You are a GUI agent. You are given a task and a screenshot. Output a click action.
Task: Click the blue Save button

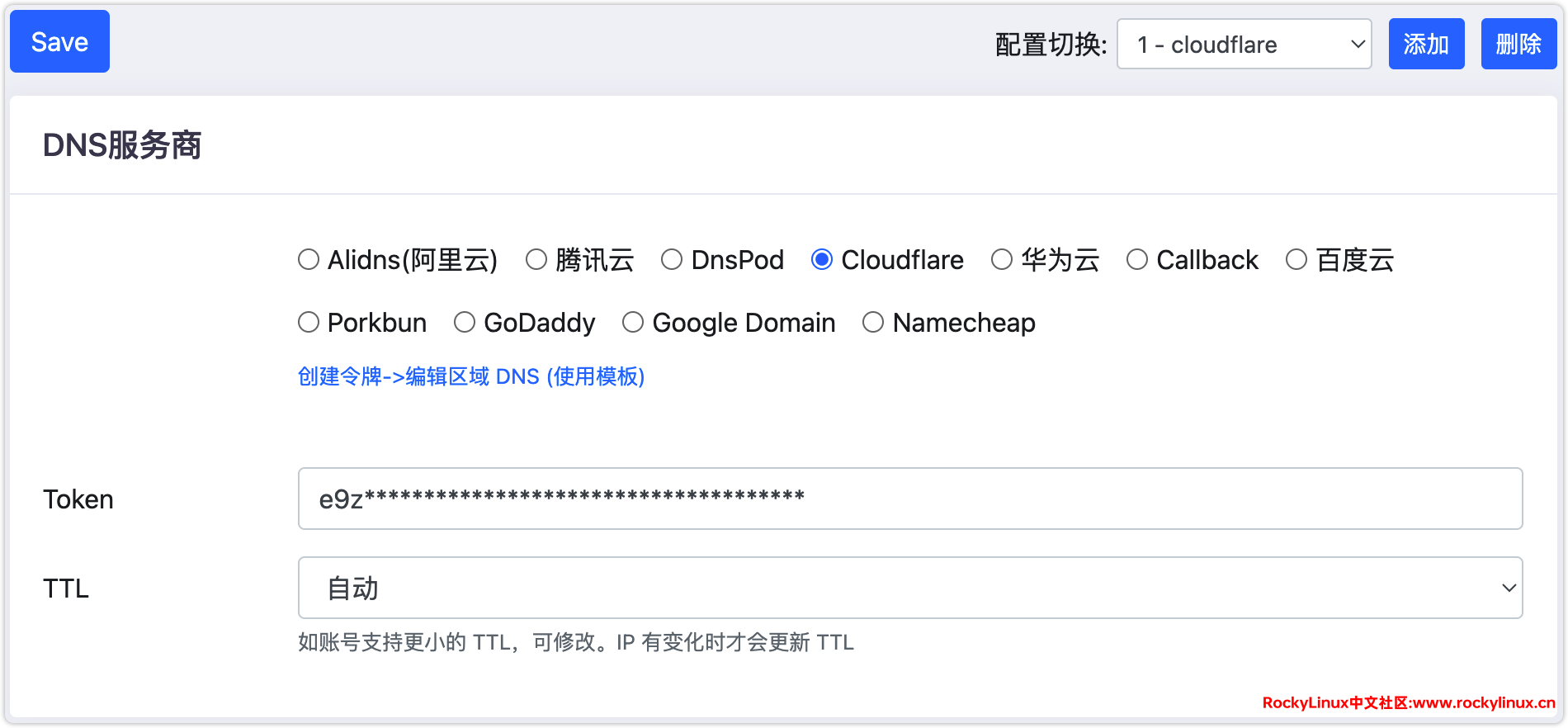pos(59,42)
